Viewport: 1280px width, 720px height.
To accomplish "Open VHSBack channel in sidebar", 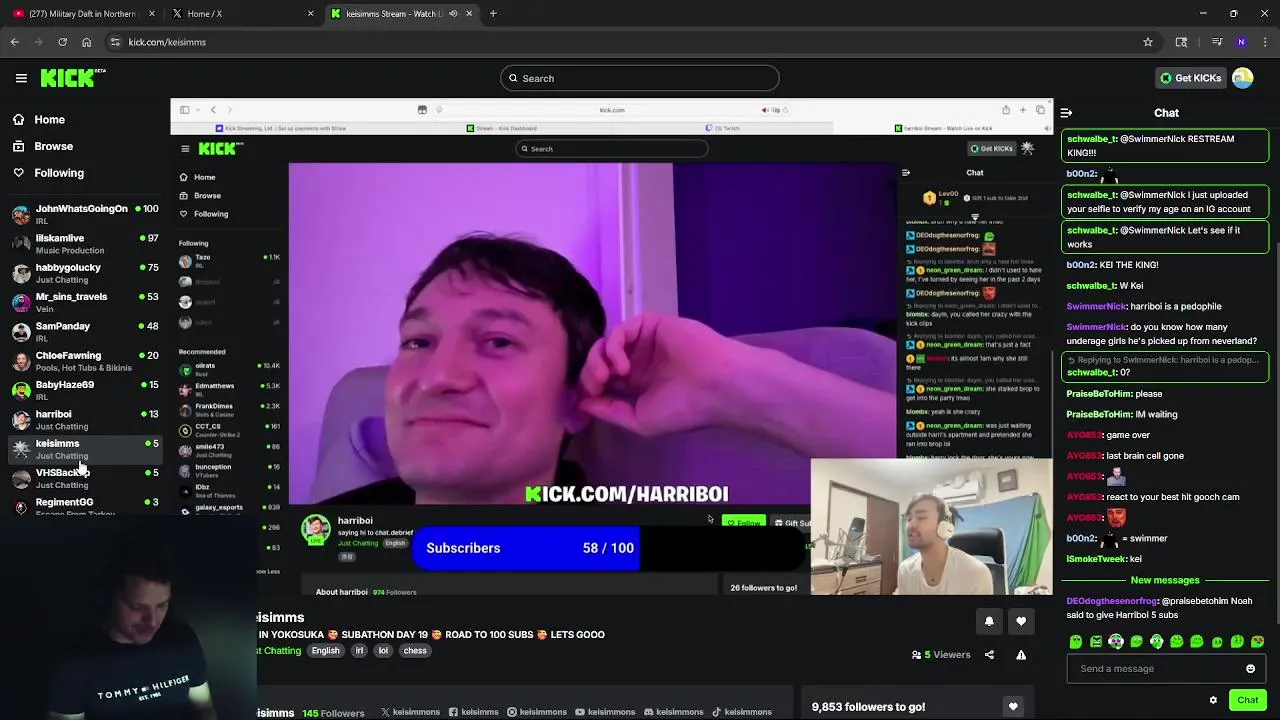I will pos(85,478).
